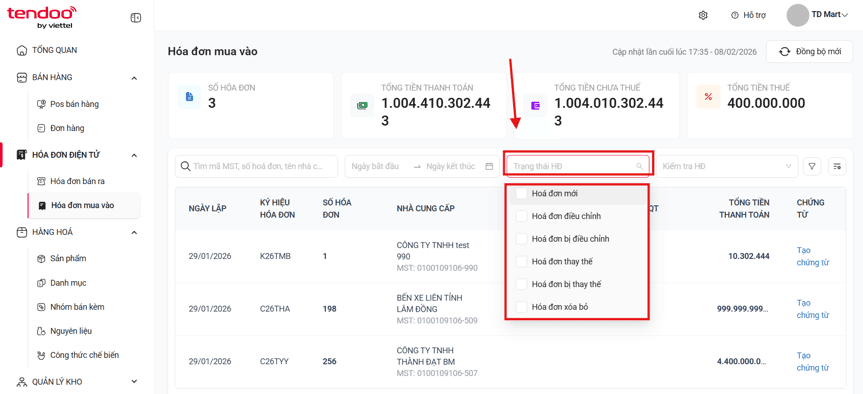The image size is (863, 394).
Task: Click the Nhóm bán kèm icon
Action: point(40,307)
